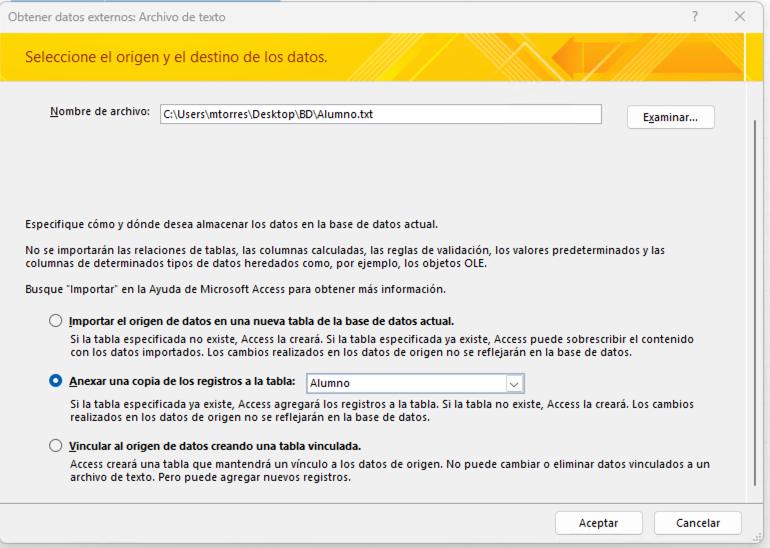Click the vertical scrollbar on right edge
Image resolution: width=770 pixels, height=548 pixels.
click(755, 300)
